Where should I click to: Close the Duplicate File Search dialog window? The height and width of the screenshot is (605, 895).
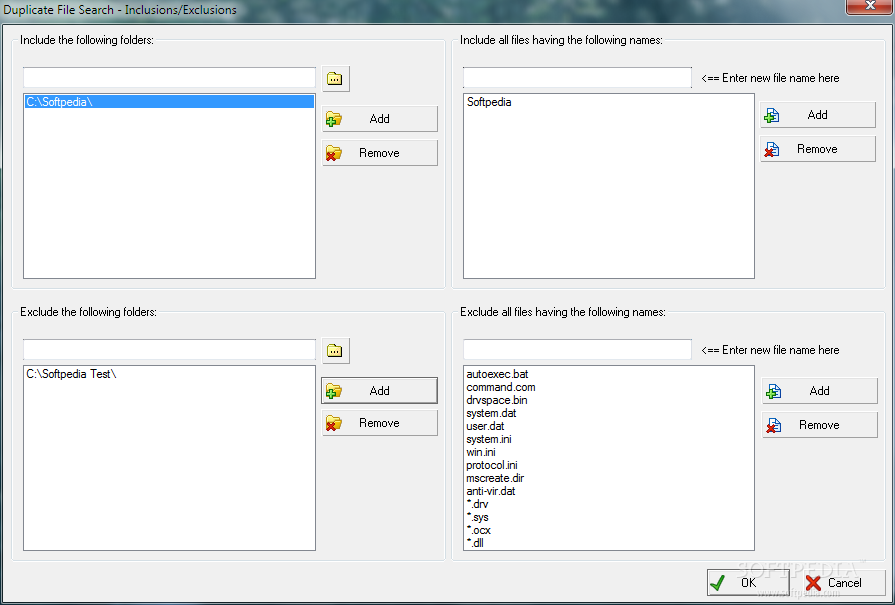pos(869,6)
